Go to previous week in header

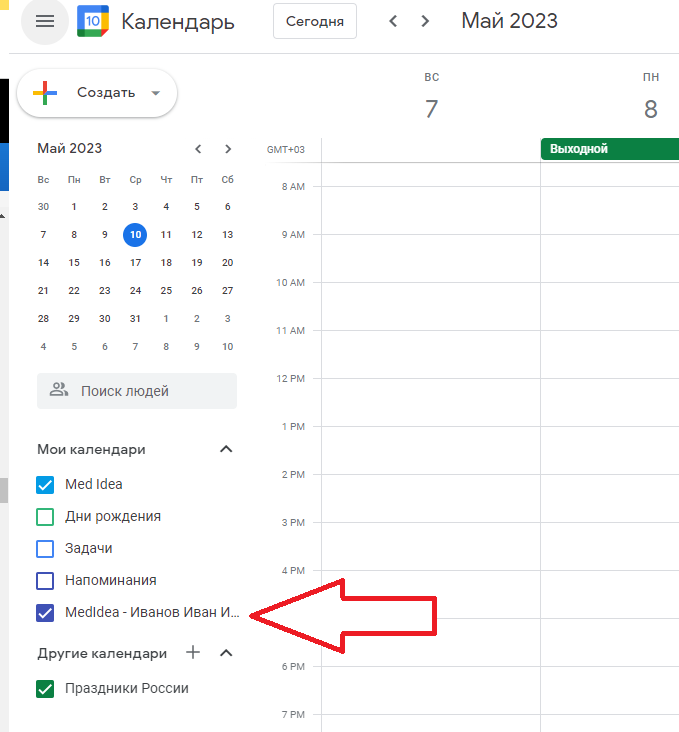point(393,21)
